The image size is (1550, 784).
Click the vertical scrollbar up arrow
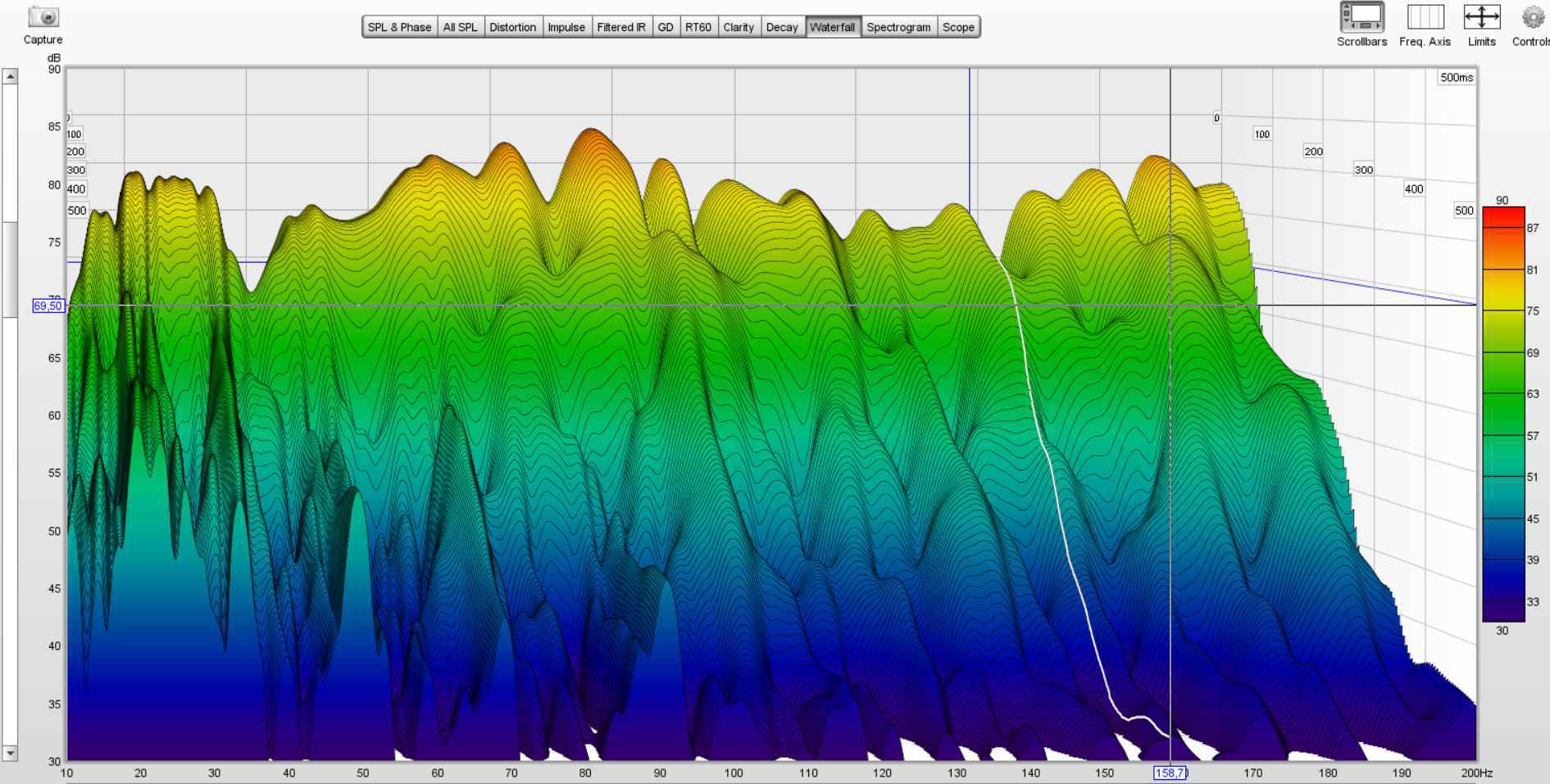[10, 76]
